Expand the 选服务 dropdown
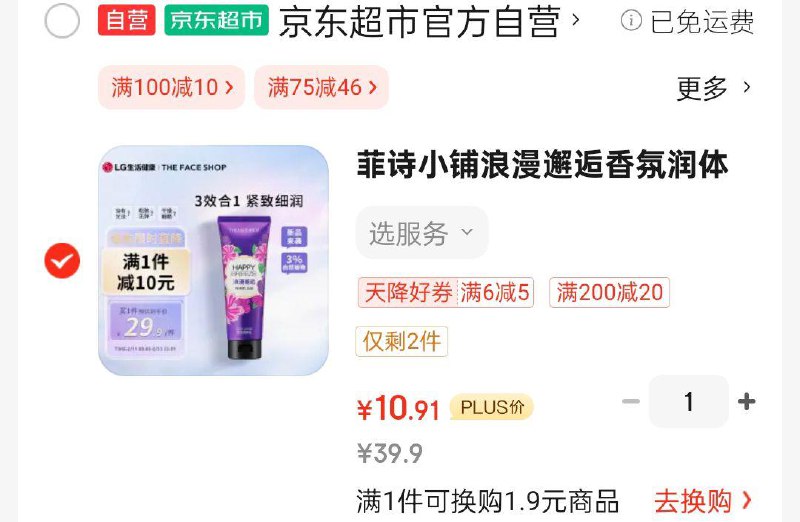 coord(422,233)
